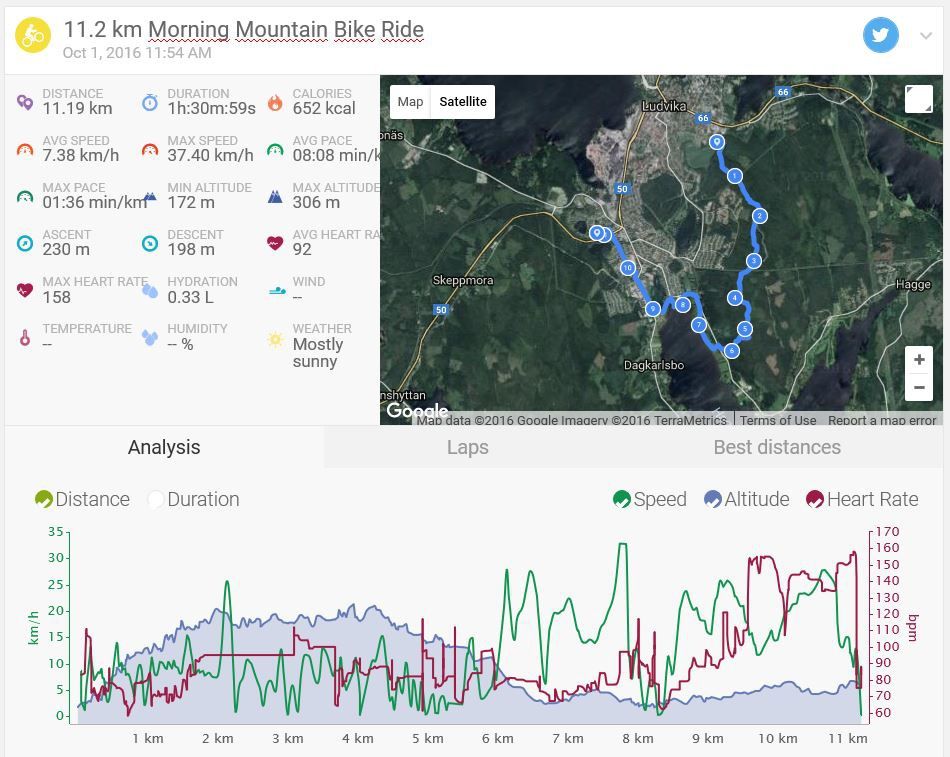950x757 pixels.
Task: Click the calories flame icon
Action: tap(275, 102)
